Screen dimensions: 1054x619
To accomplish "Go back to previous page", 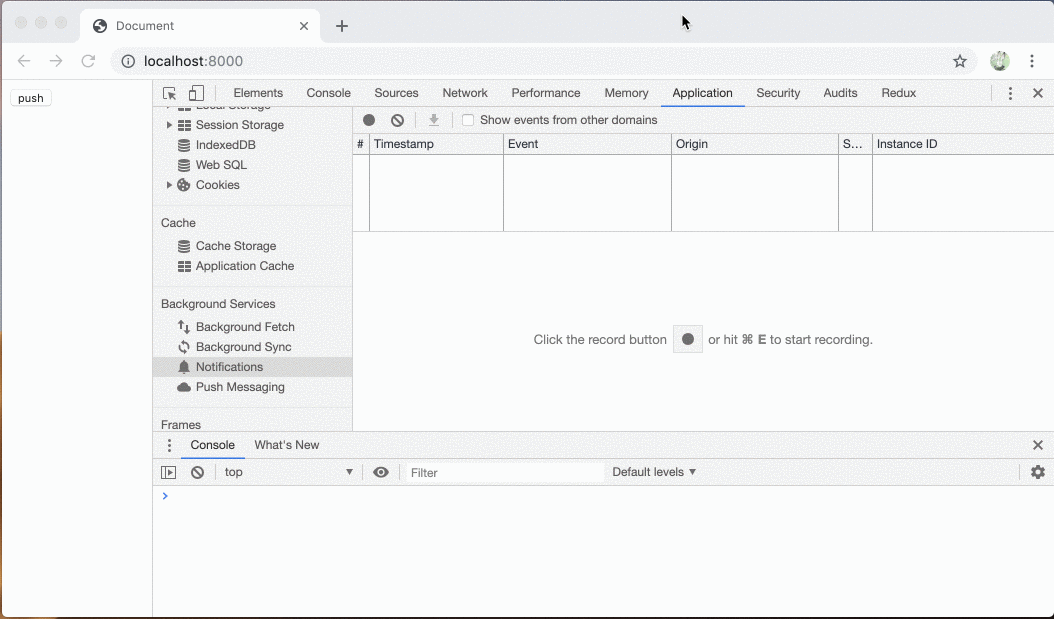I will click(x=24, y=61).
